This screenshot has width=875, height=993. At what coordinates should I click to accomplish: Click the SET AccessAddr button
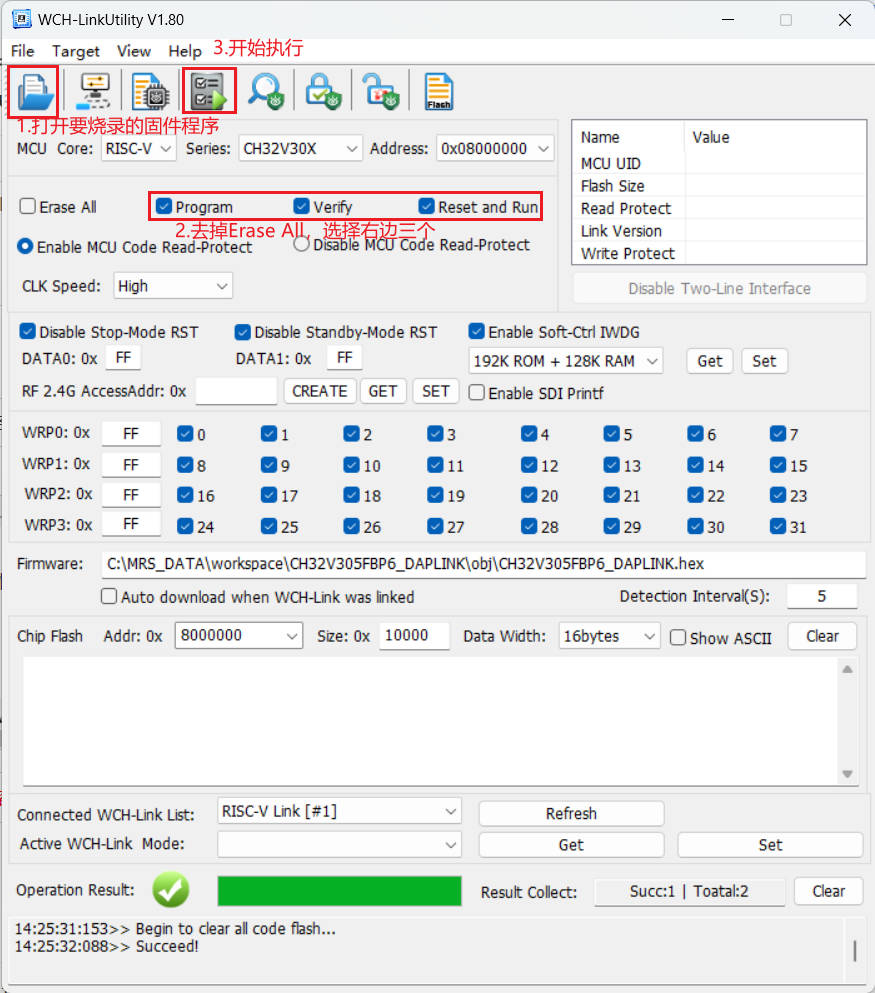pos(436,391)
